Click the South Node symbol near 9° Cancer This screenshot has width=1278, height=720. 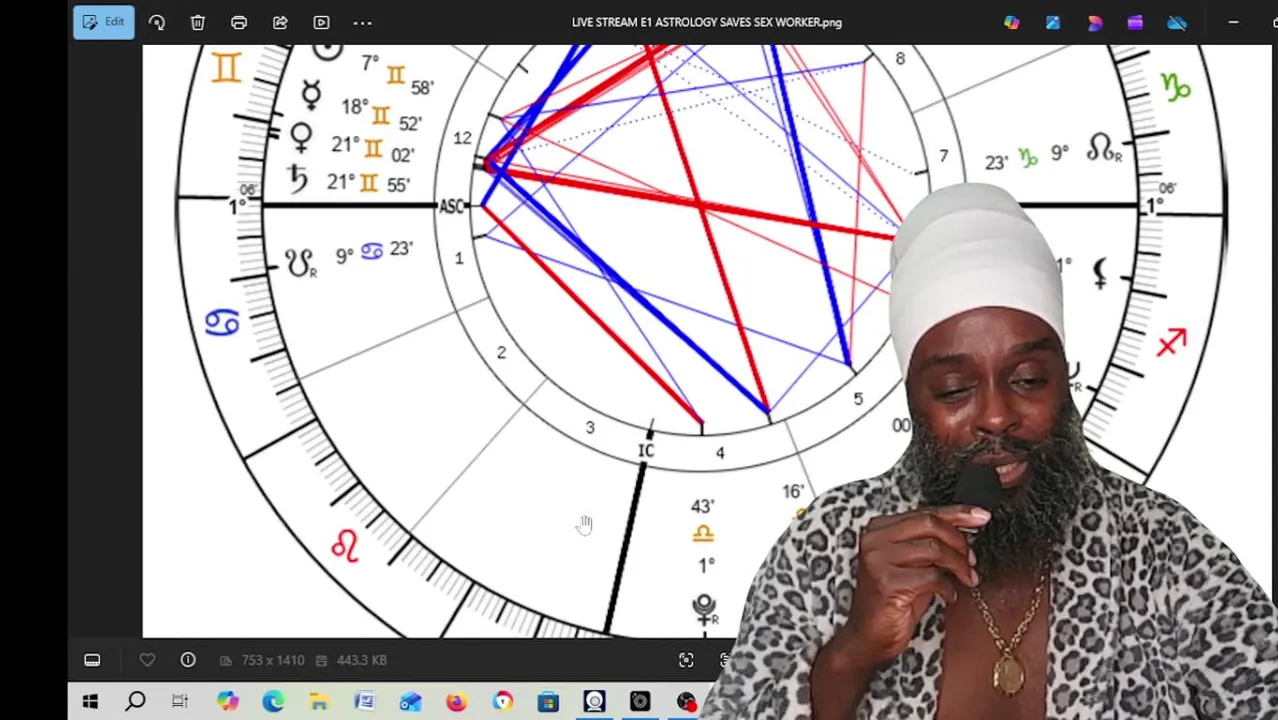click(x=300, y=263)
